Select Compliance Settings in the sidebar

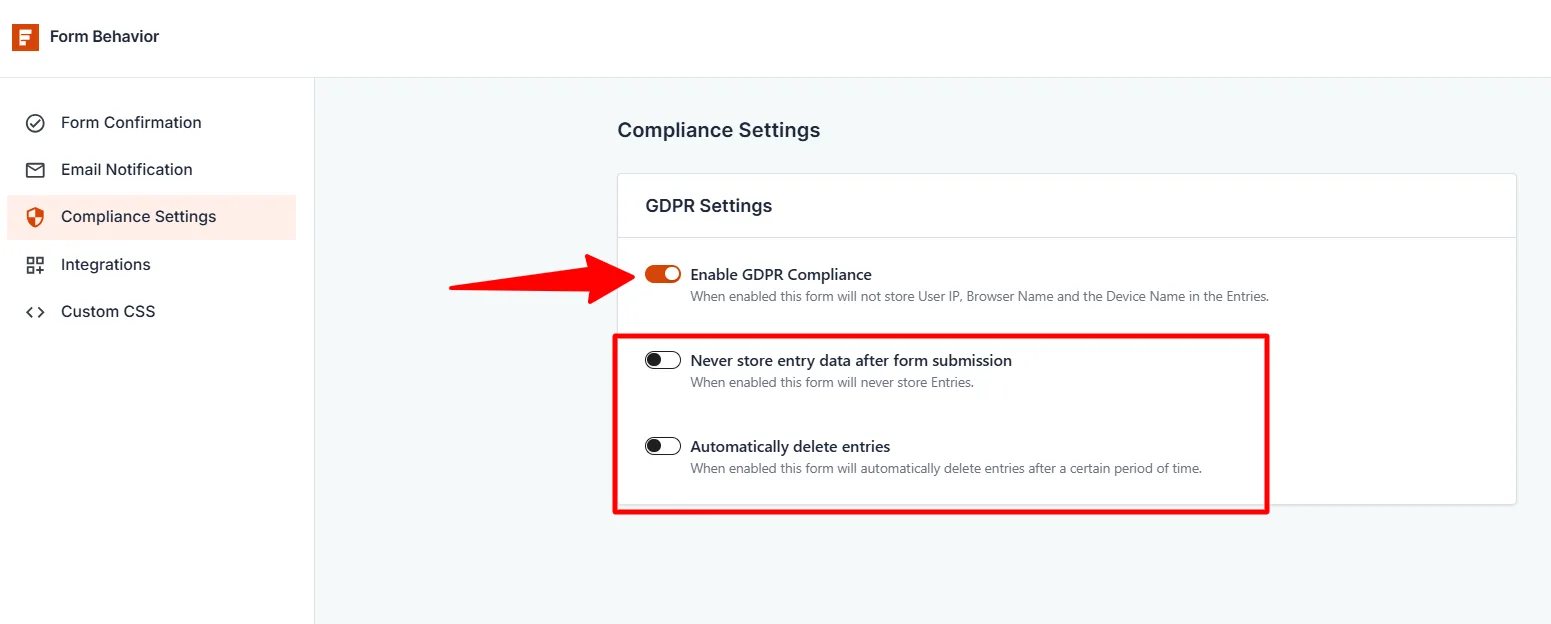tap(138, 216)
